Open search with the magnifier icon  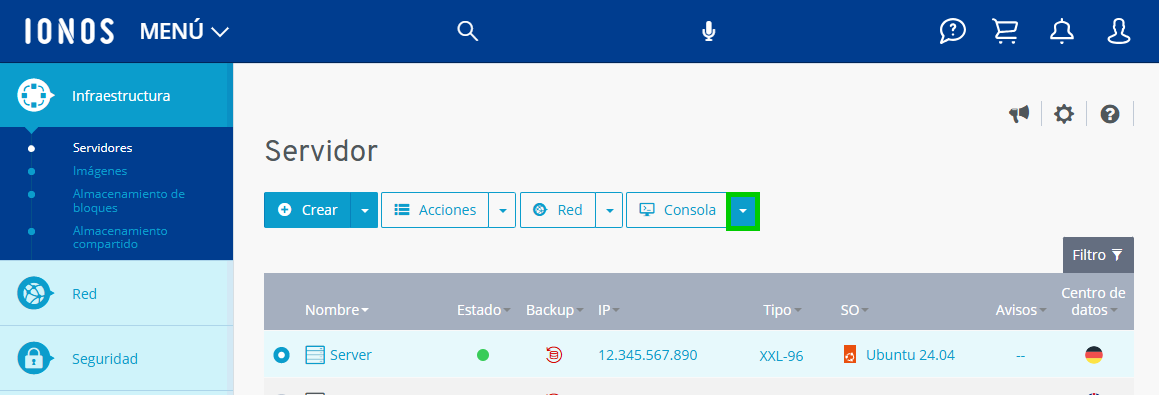tap(468, 31)
